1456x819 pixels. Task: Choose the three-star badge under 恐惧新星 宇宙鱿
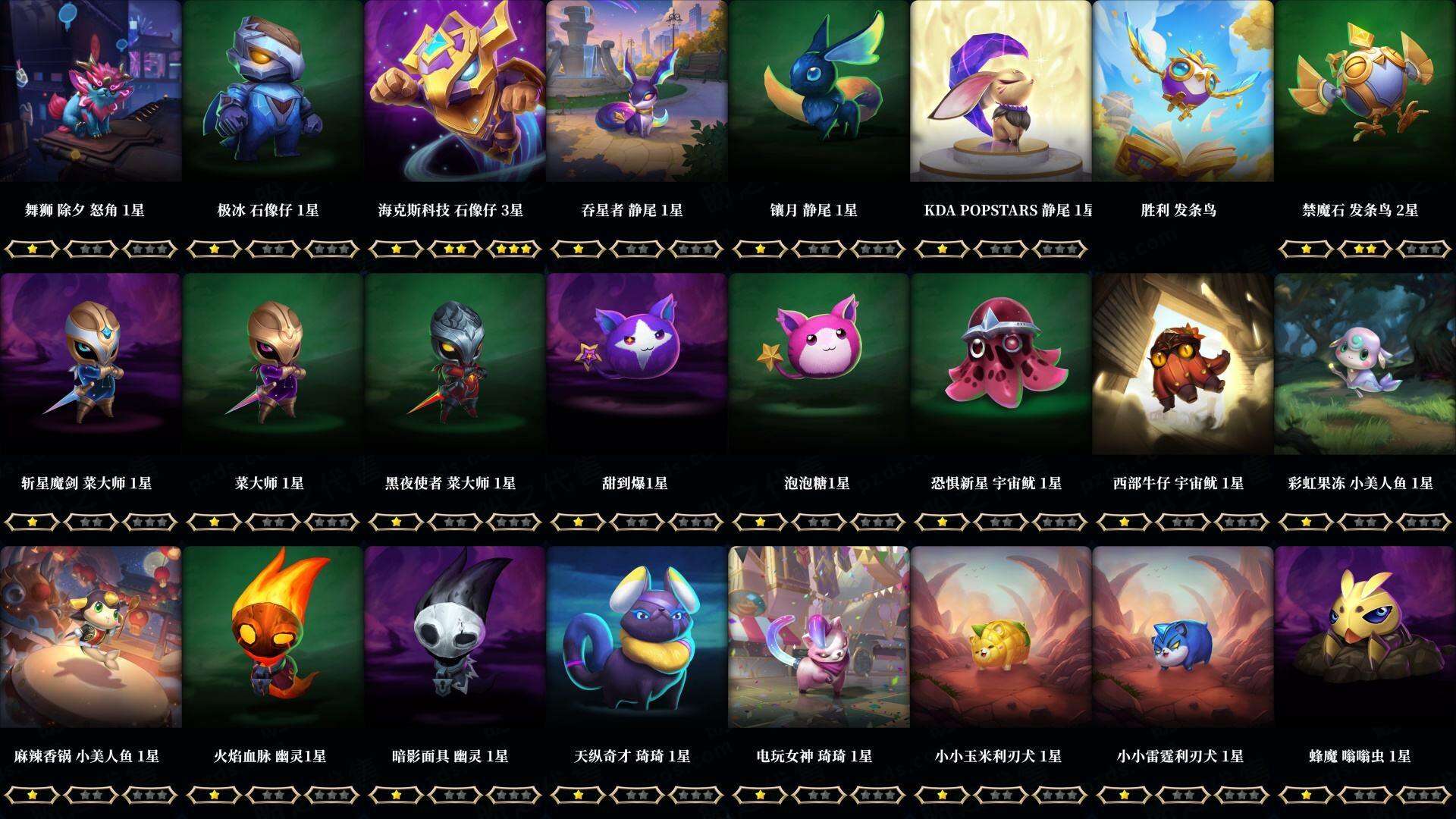[x=1060, y=522]
